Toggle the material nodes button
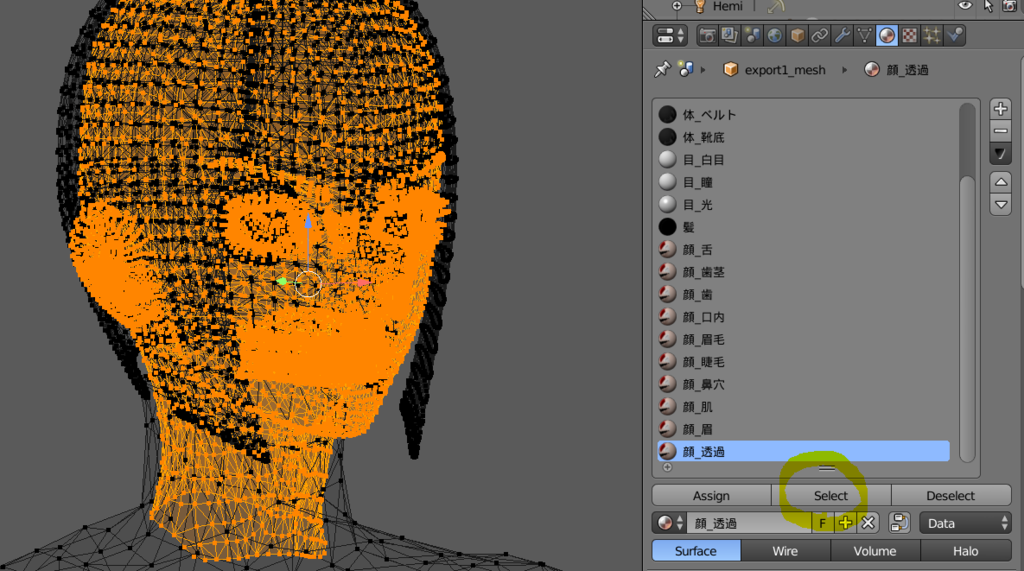Image resolution: width=1024 pixels, height=571 pixels. coord(899,523)
